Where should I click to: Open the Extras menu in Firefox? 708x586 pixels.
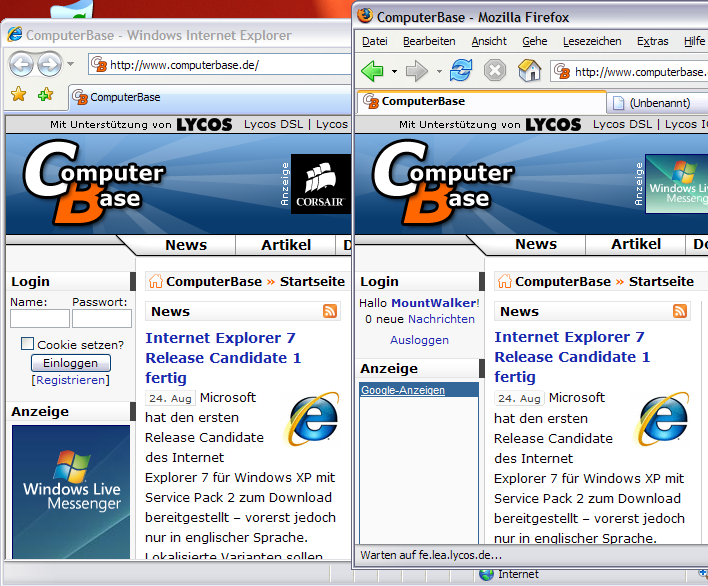coord(652,41)
